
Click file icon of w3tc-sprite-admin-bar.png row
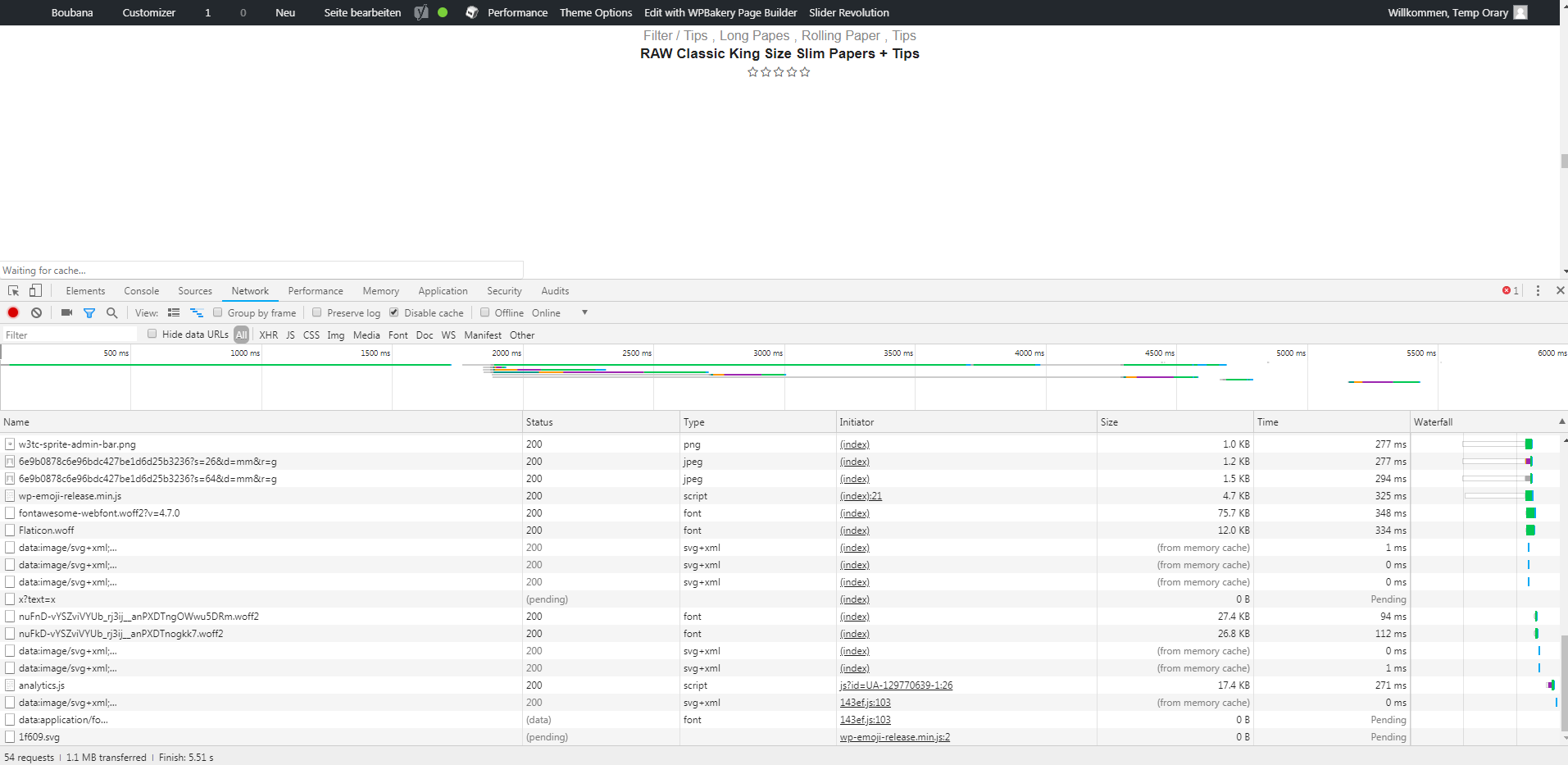click(10, 444)
